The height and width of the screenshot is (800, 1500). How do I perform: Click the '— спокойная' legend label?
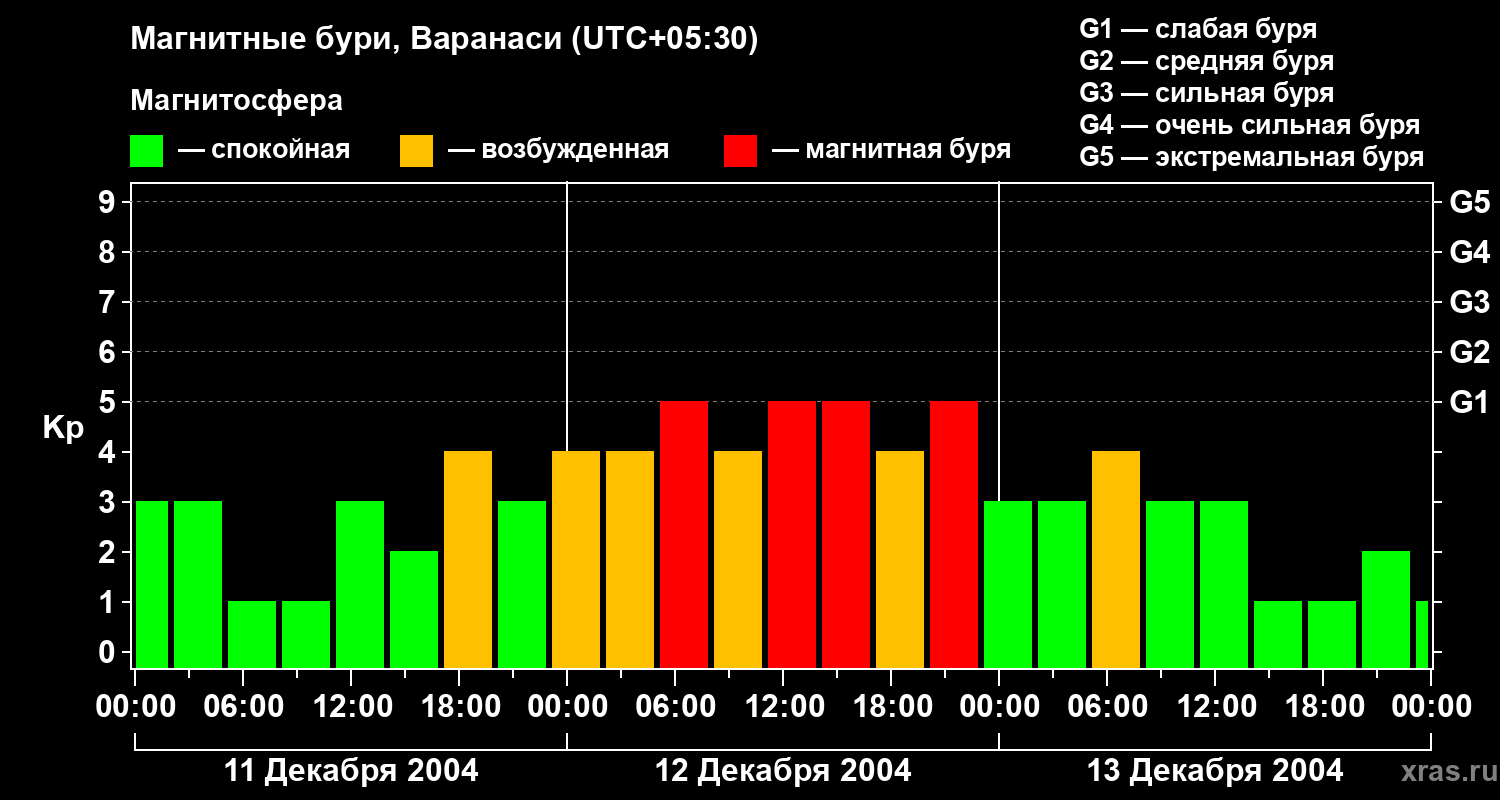[x=264, y=151]
